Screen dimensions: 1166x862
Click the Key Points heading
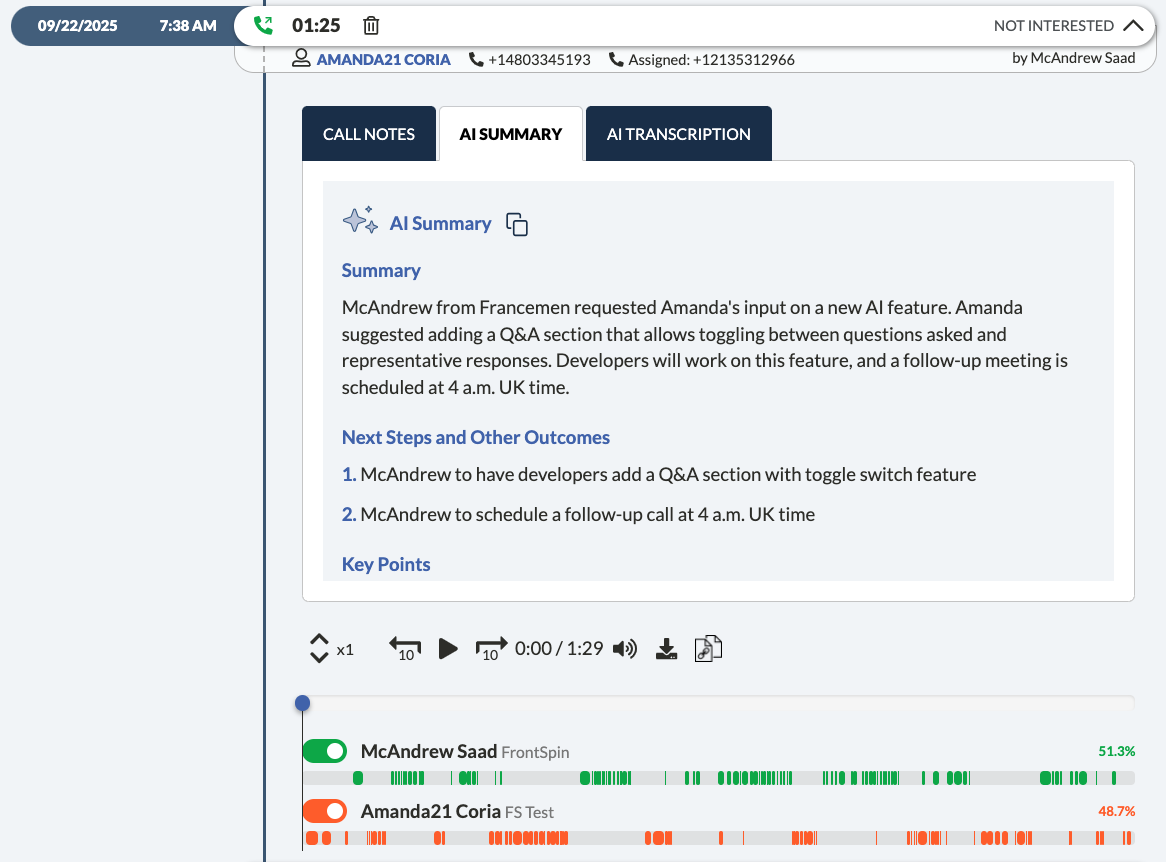386,564
